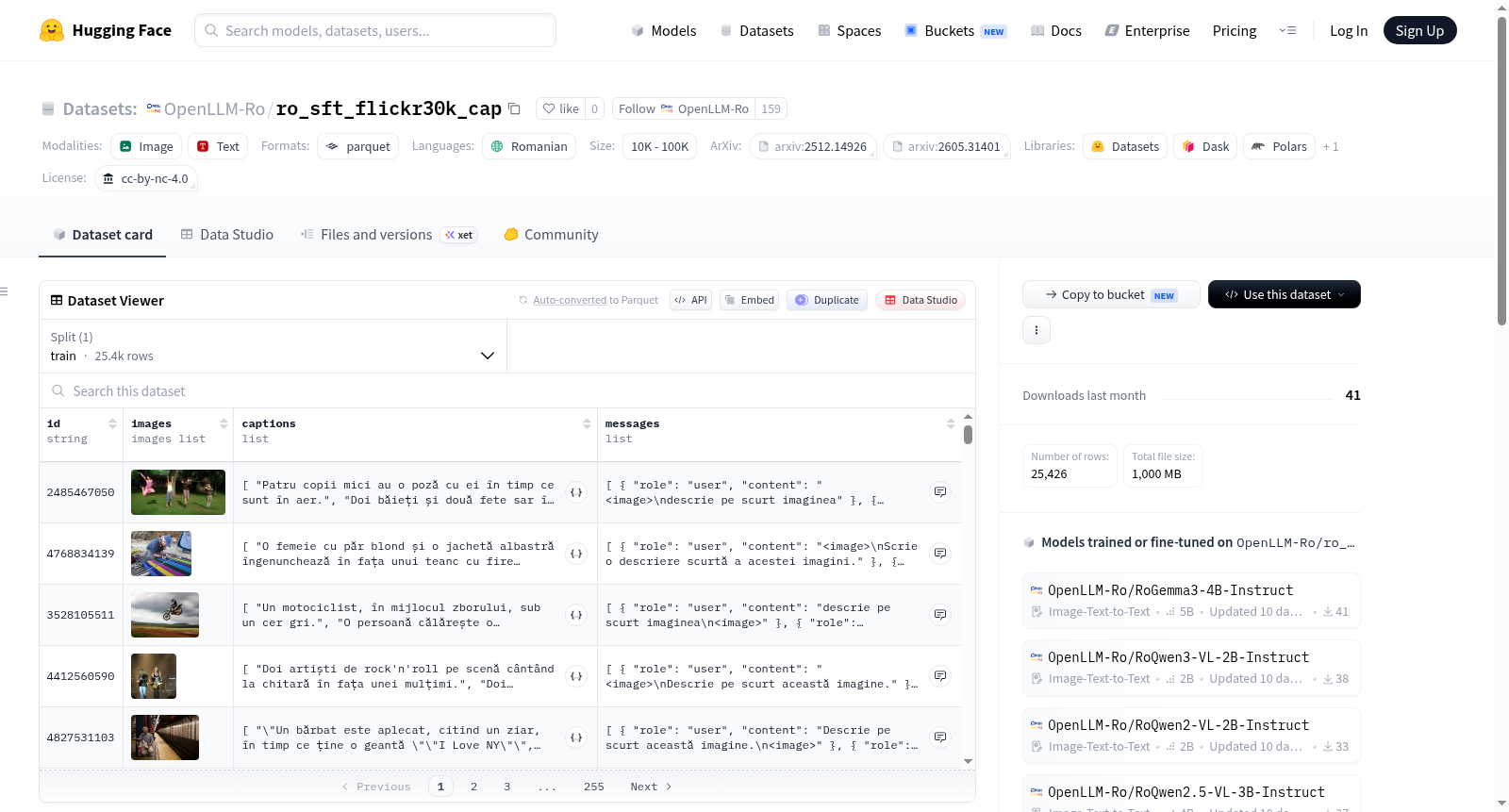Open the navigation overflow menu icon
The image size is (1509, 812).
1287,31
